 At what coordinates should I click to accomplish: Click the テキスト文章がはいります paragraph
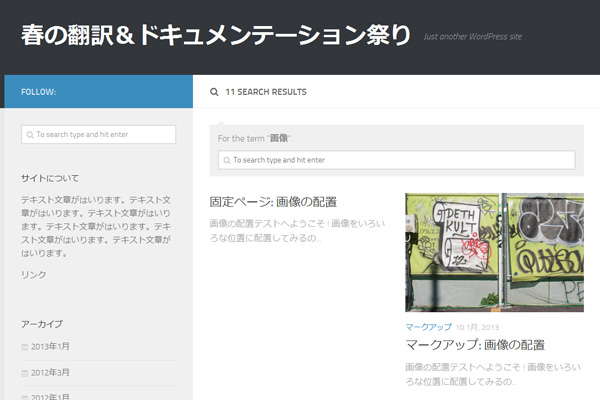(96, 226)
